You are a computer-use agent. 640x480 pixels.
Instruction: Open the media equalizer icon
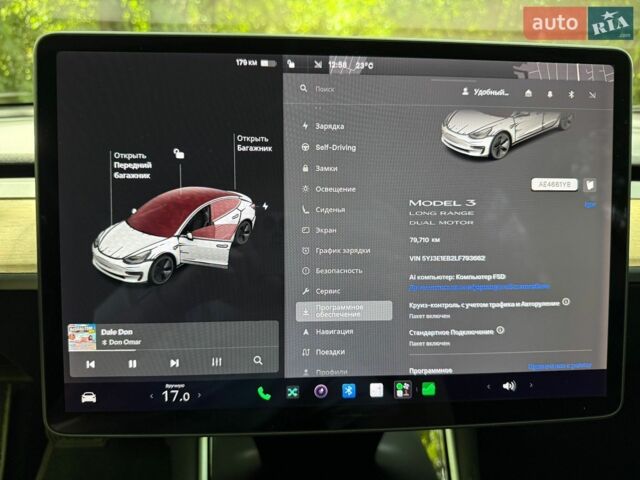pos(216,362)
